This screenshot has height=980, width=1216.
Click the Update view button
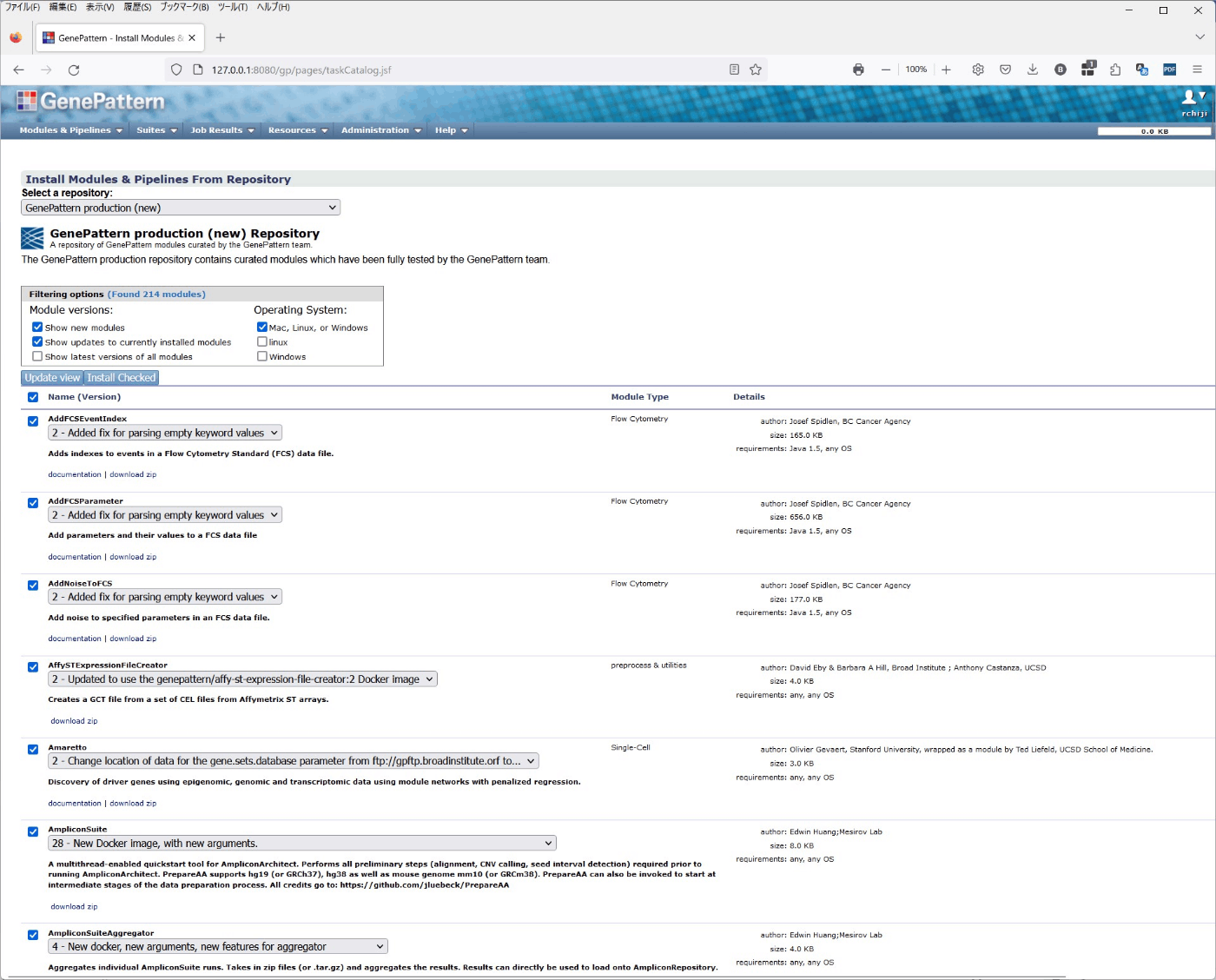(52, 378)
